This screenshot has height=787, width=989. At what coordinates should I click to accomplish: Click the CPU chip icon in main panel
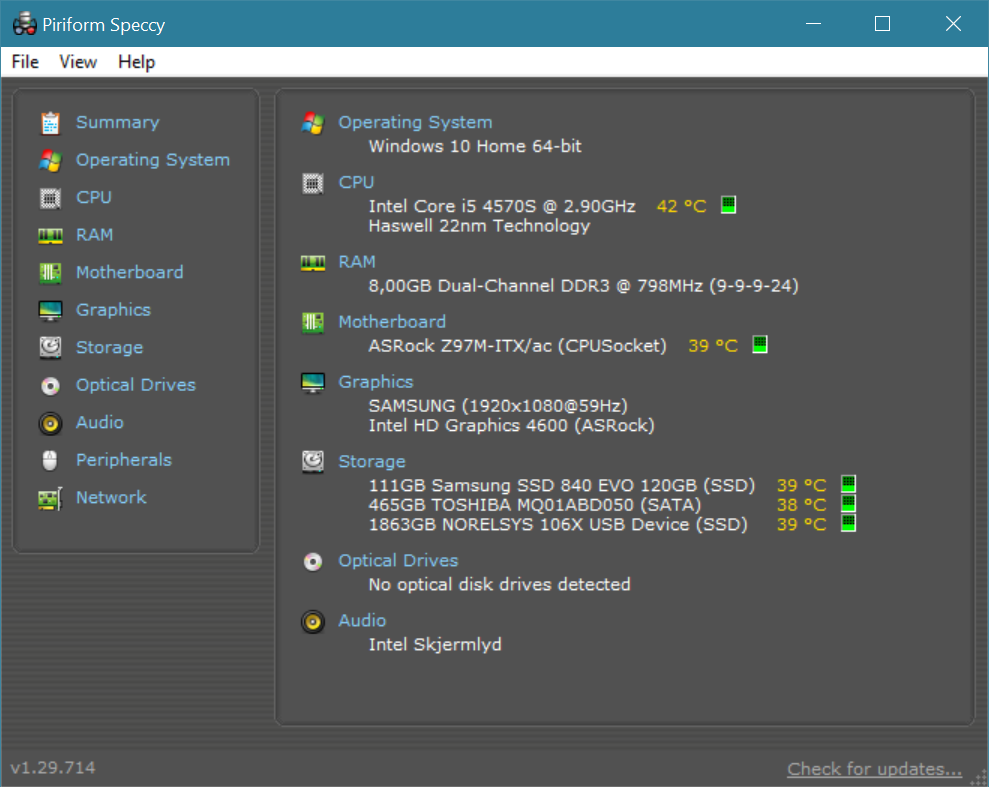click(313, 184)
